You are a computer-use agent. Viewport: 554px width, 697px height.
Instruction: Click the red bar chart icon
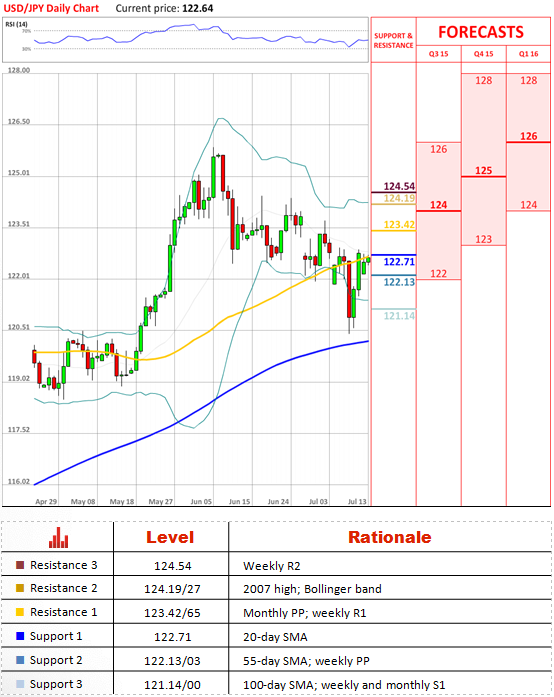(x=58, y=537)
